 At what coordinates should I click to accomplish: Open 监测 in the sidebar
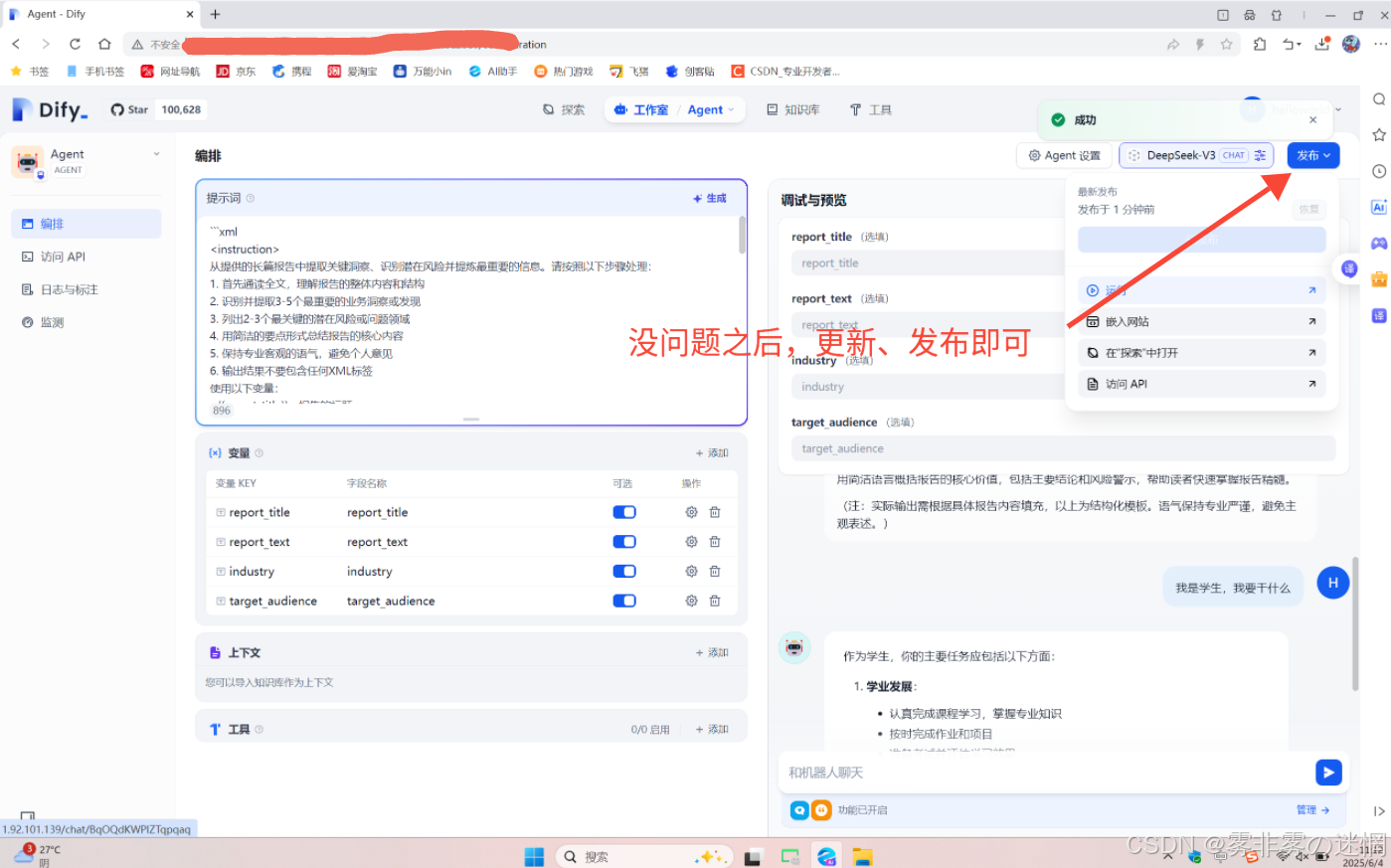[87, 322]
